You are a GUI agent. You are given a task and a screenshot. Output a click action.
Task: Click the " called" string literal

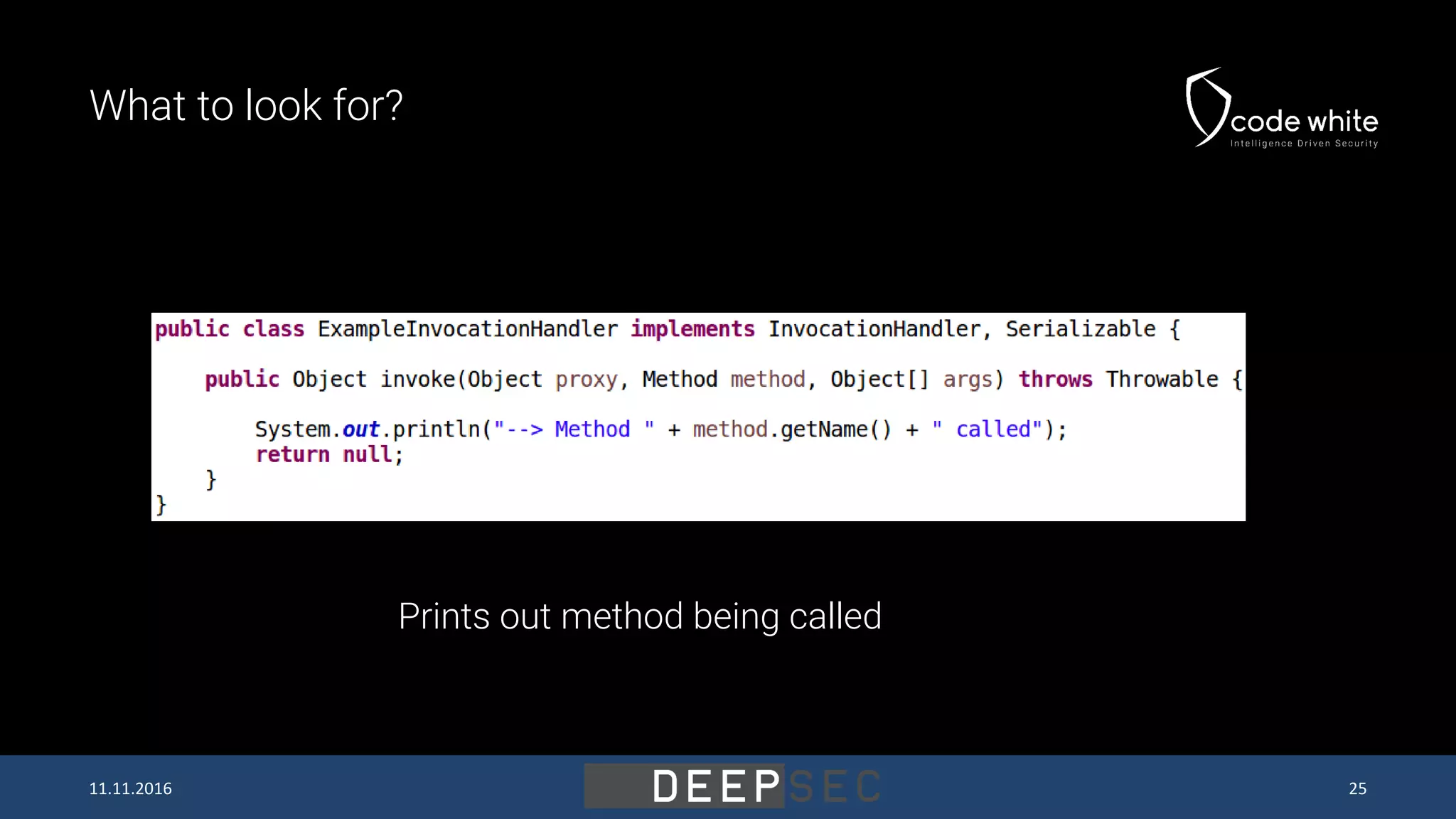pyautogui.click(x=987, y=429)
